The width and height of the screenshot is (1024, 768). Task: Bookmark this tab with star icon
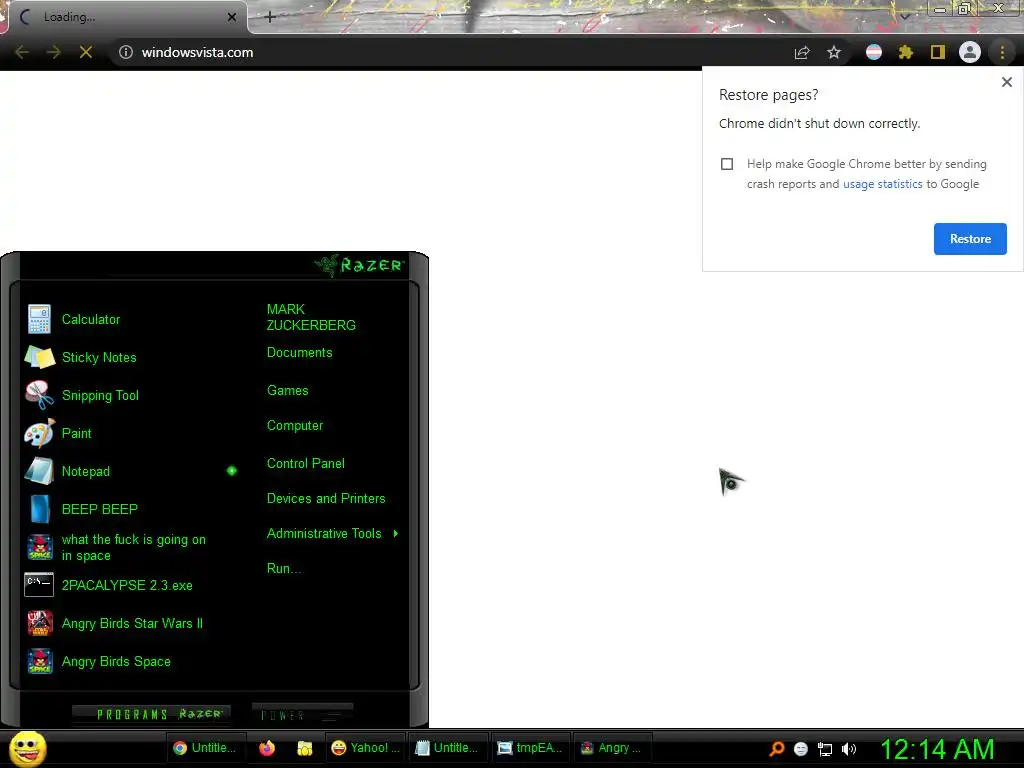point(834,52)
